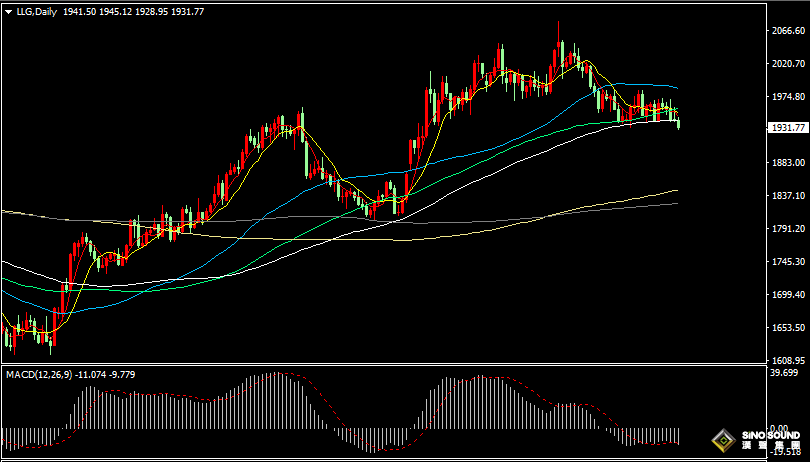Select the 1608.95 bottom price axis label
Screen dimensions: 810x462
click(x=788, y=360)
